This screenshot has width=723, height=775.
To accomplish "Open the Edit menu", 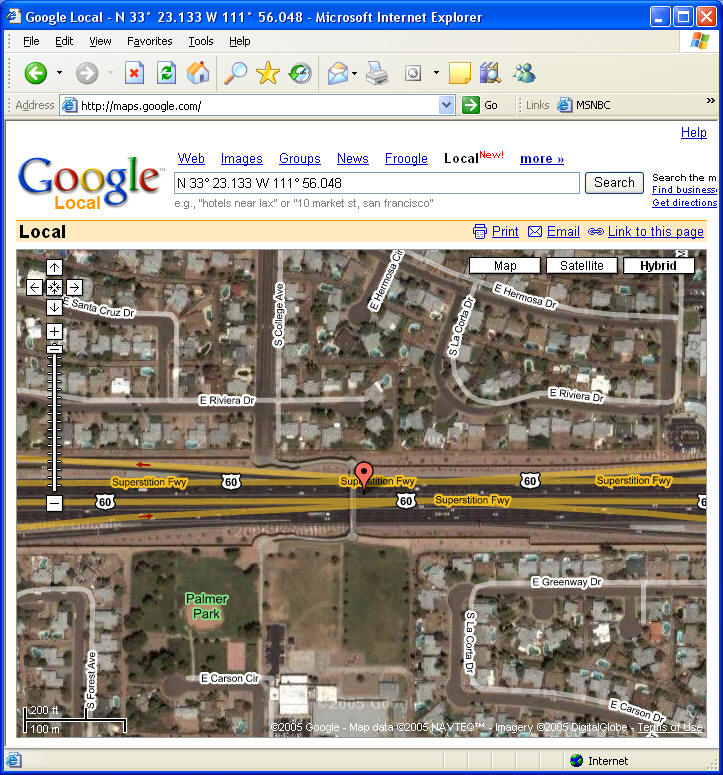I will [64, 41].
